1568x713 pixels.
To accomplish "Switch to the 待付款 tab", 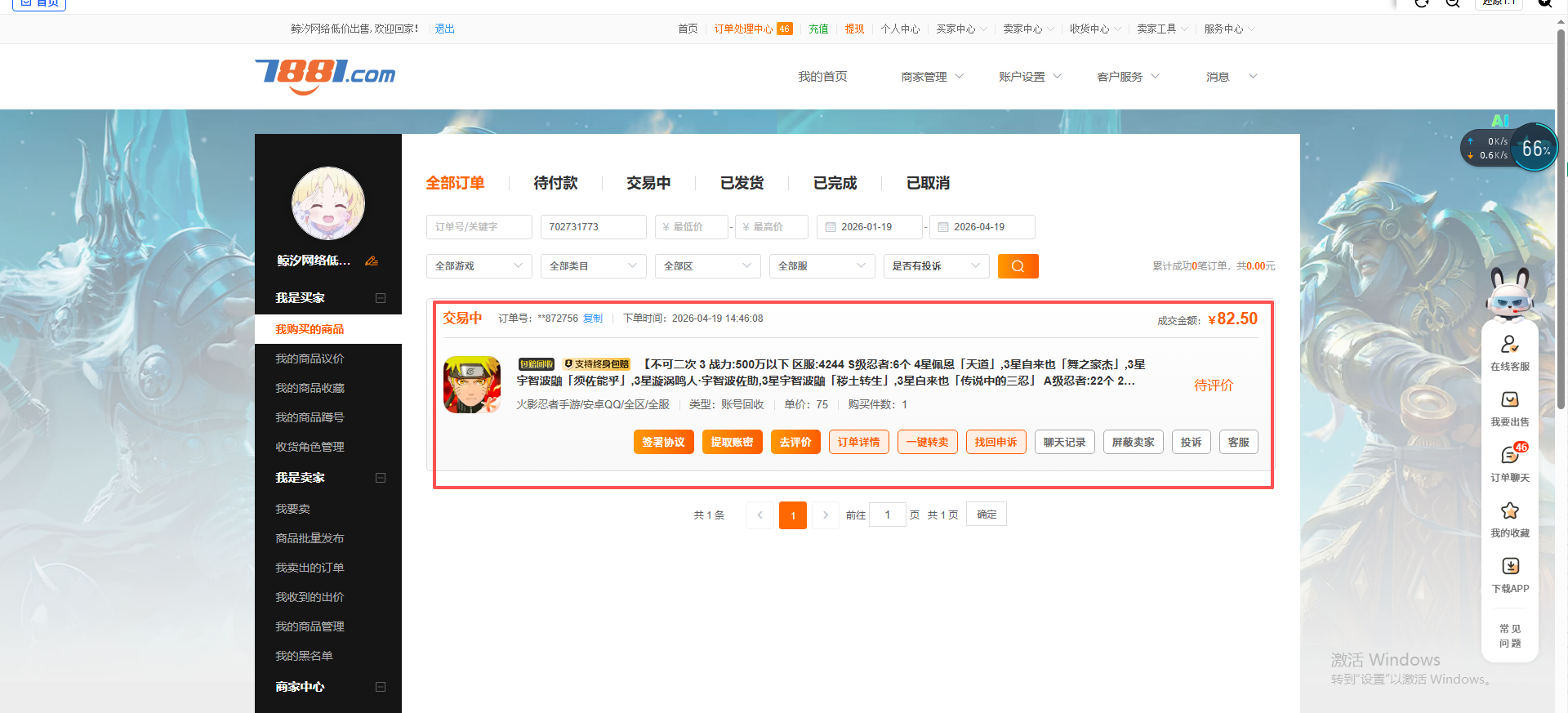I will coord(555,183).
